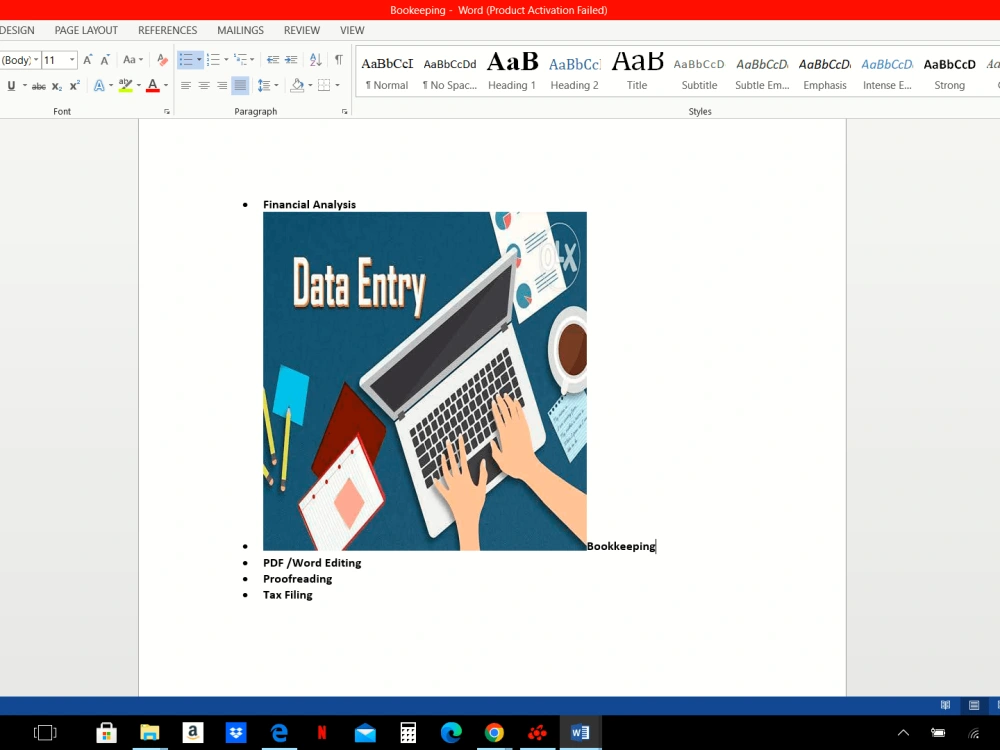The height and width of the screenshot is (750, 1000).
Task: Select the Data Entry image in document
Action: 425,381
